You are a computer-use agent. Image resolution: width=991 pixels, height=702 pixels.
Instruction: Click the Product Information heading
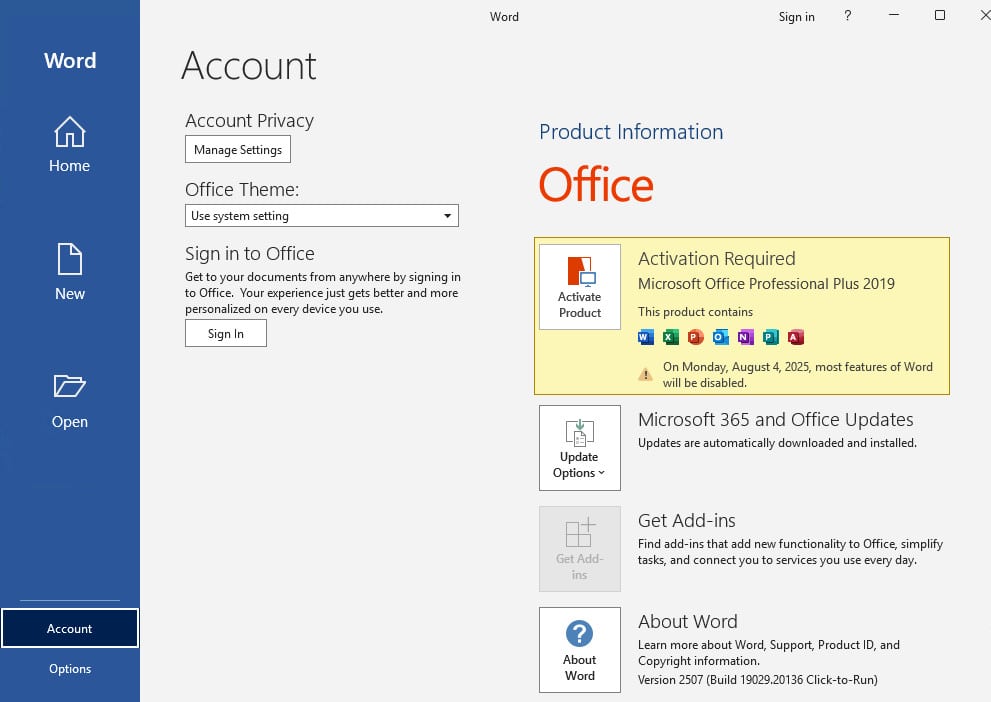[631, 131]
